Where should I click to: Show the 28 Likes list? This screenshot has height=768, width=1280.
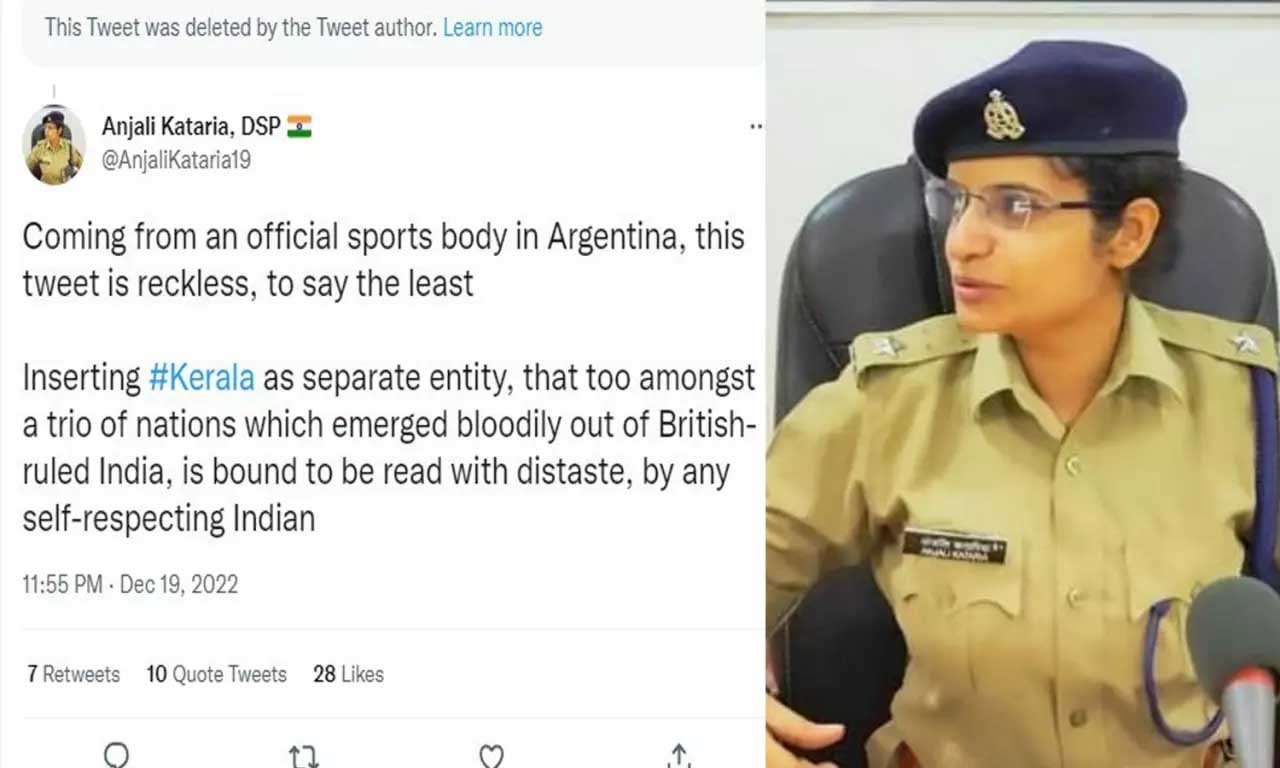(348, 674)
